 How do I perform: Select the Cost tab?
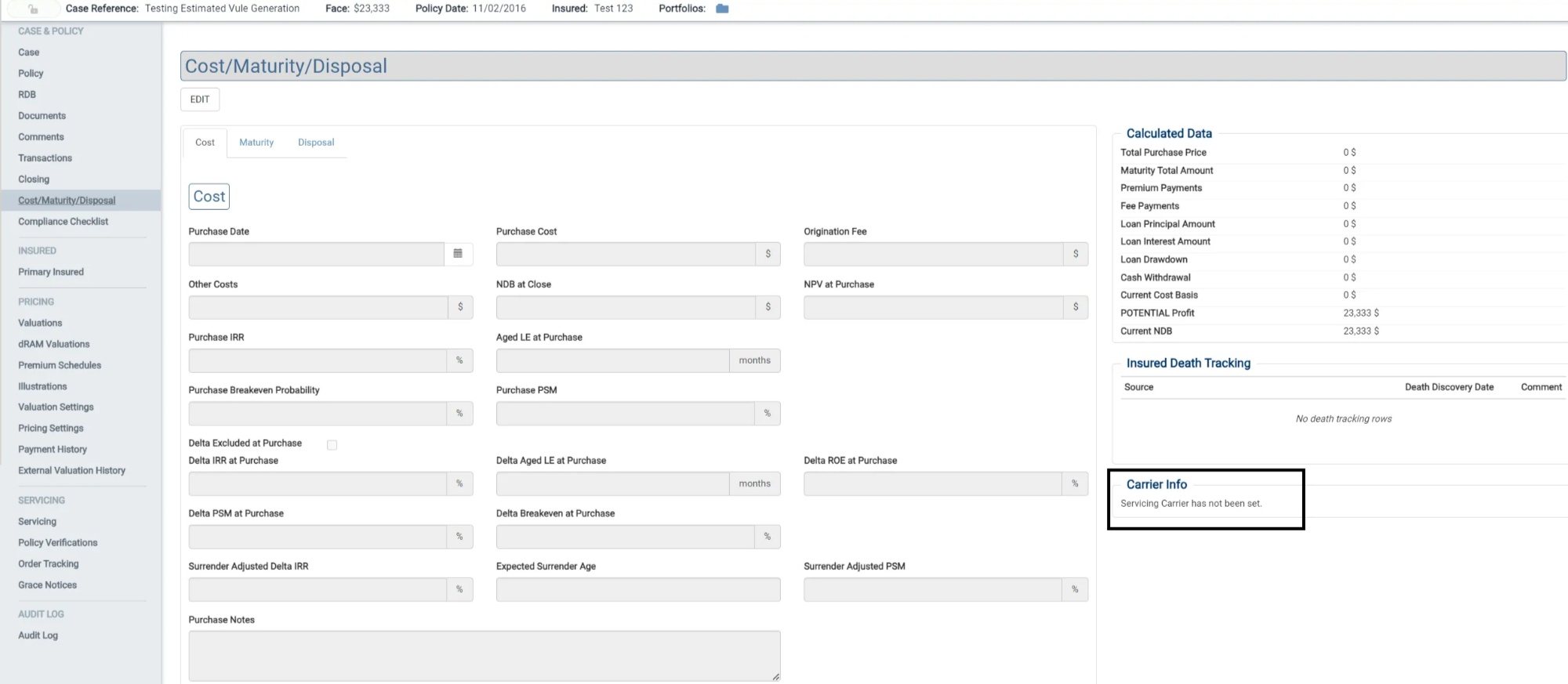pyautogui.click(x=205, y=143)
